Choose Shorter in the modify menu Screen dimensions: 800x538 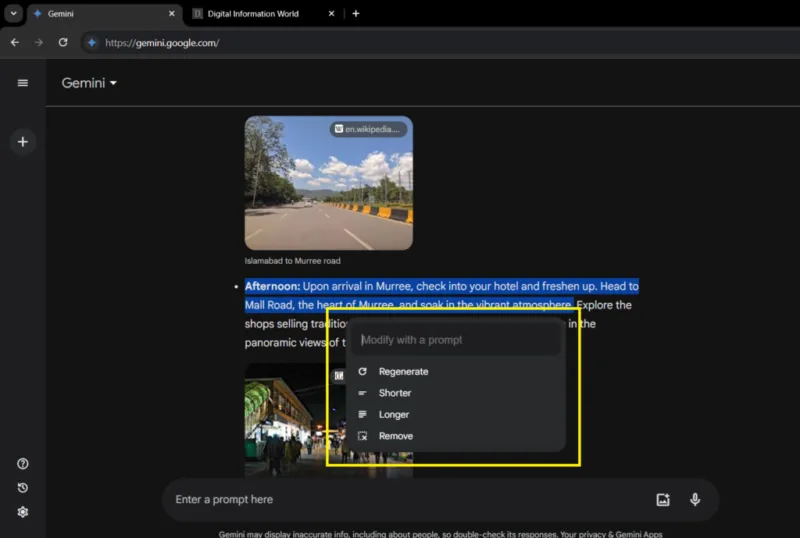395,393
